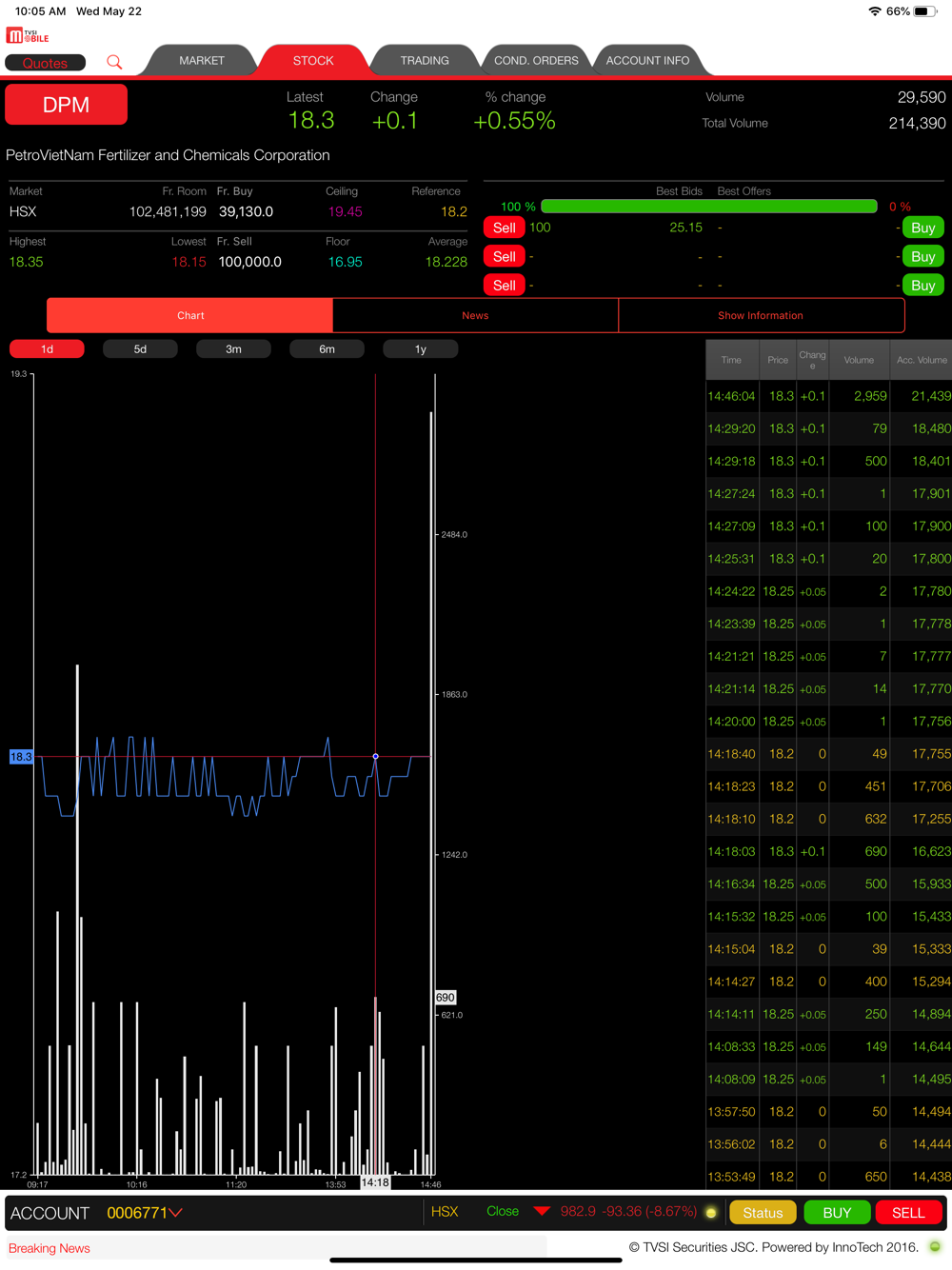Tap the Total Volume value 214,390

pos(917,123)
